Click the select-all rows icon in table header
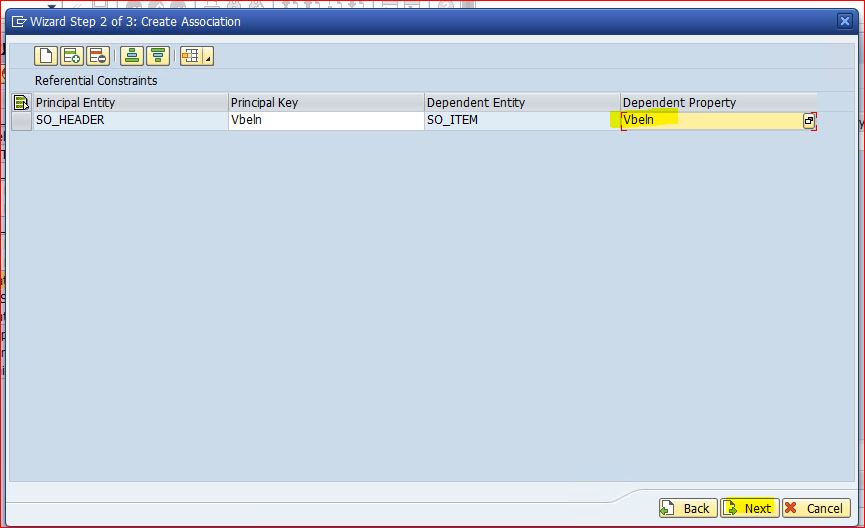This screenshot has width=865, height=528. (21, 103)
